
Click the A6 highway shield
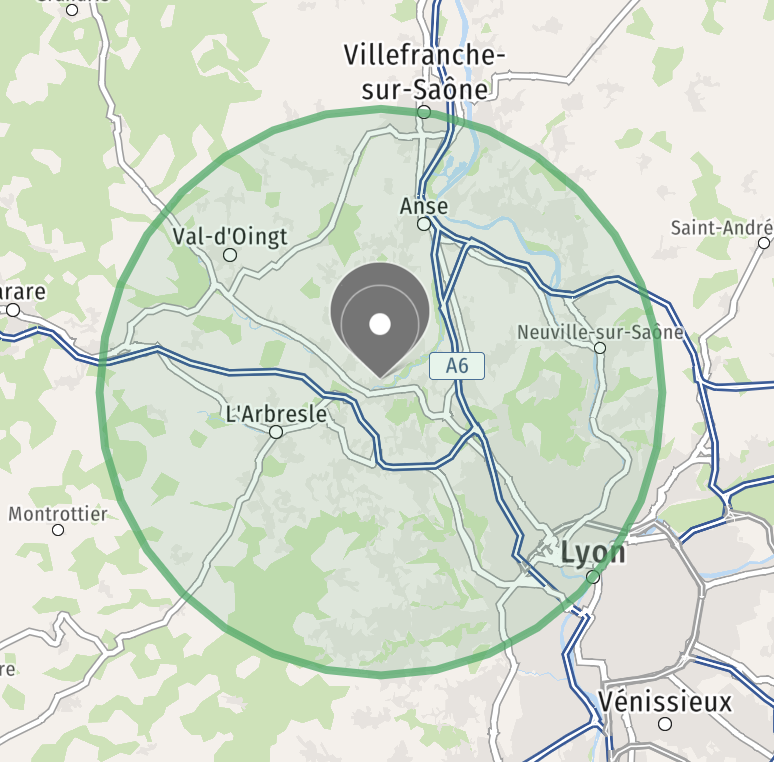click(457, 366)
